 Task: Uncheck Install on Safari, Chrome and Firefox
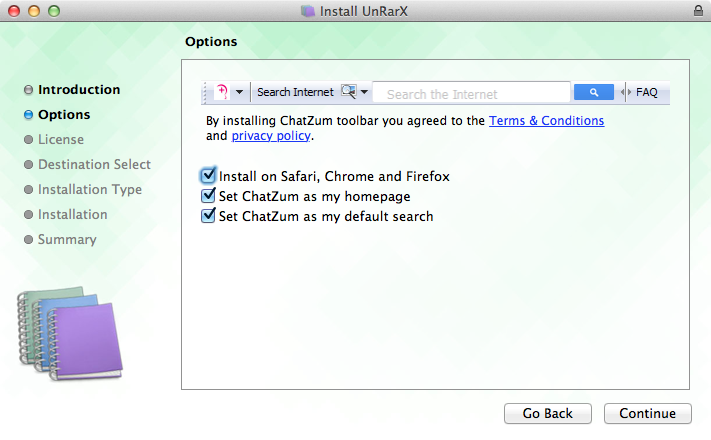[x=209, y=176]
